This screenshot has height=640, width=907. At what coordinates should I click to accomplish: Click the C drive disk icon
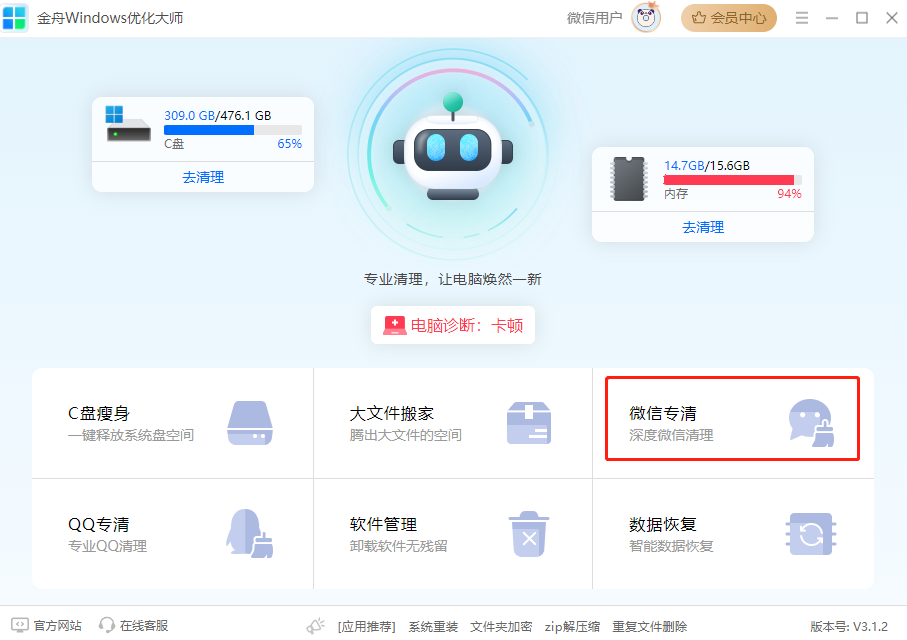128,124
